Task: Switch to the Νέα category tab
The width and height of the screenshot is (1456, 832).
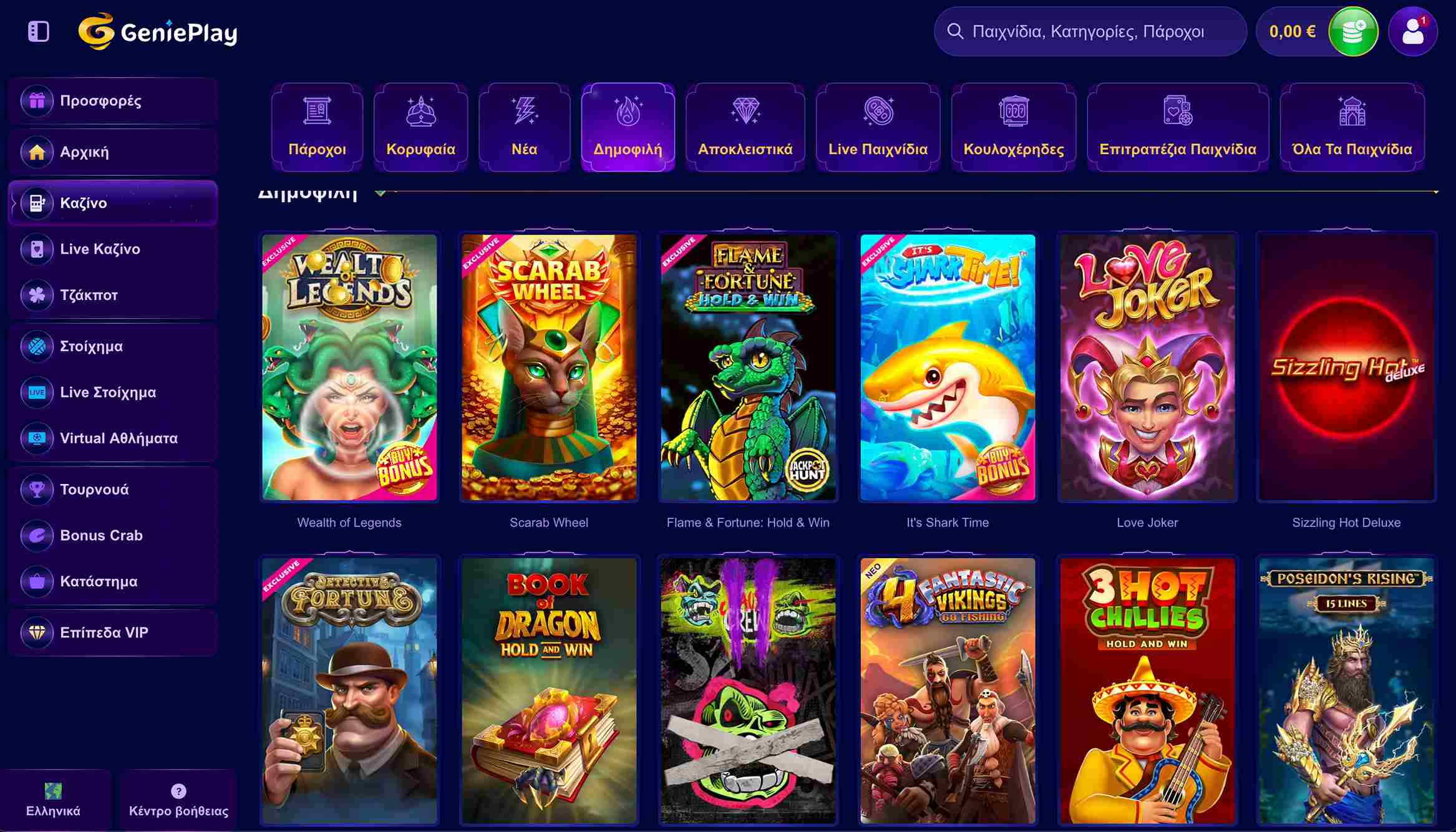Action: [x=524, y=127]
